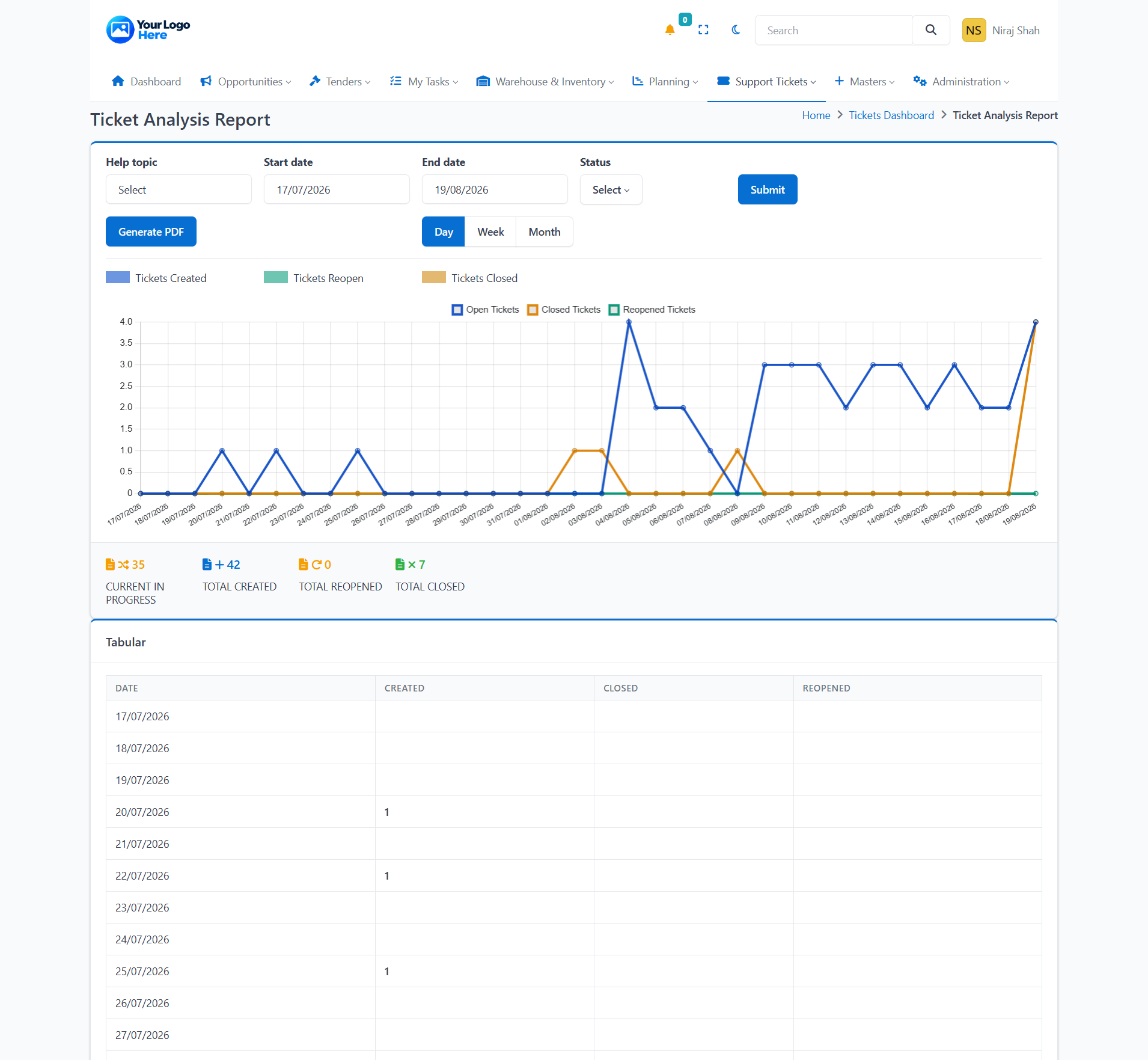Screen dimensions: 1148x1060
Task: Click the Warehouse & Inventory icon
Action: [x=483, y=81]
